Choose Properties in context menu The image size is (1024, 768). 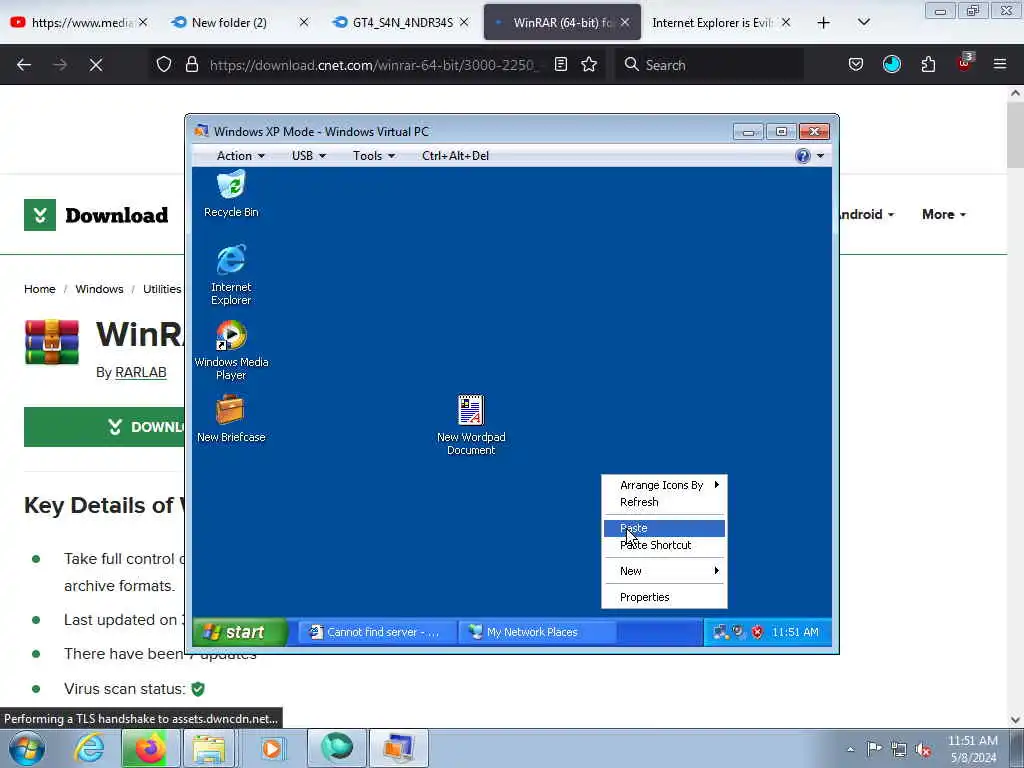click(664, 597)
